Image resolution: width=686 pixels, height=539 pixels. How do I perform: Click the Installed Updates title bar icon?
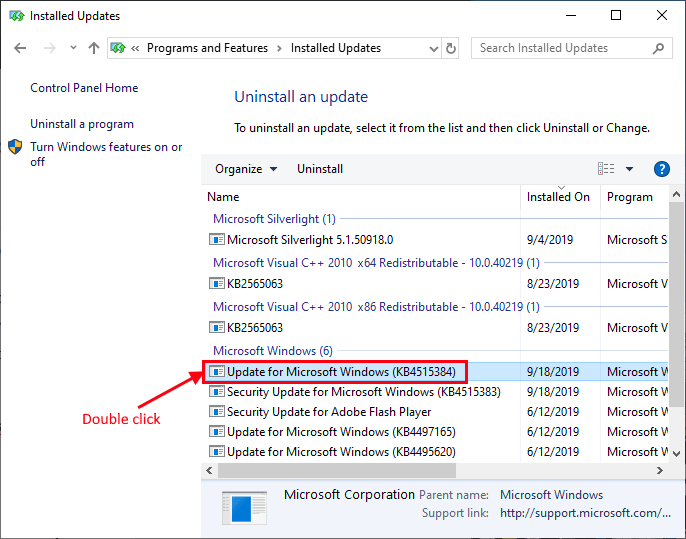[x=17, y=16]
